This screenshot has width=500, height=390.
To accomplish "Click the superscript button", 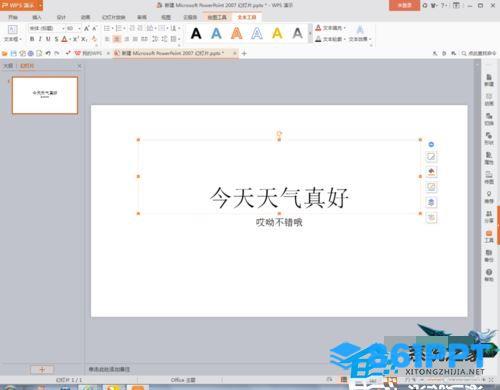I will [75, 39].
